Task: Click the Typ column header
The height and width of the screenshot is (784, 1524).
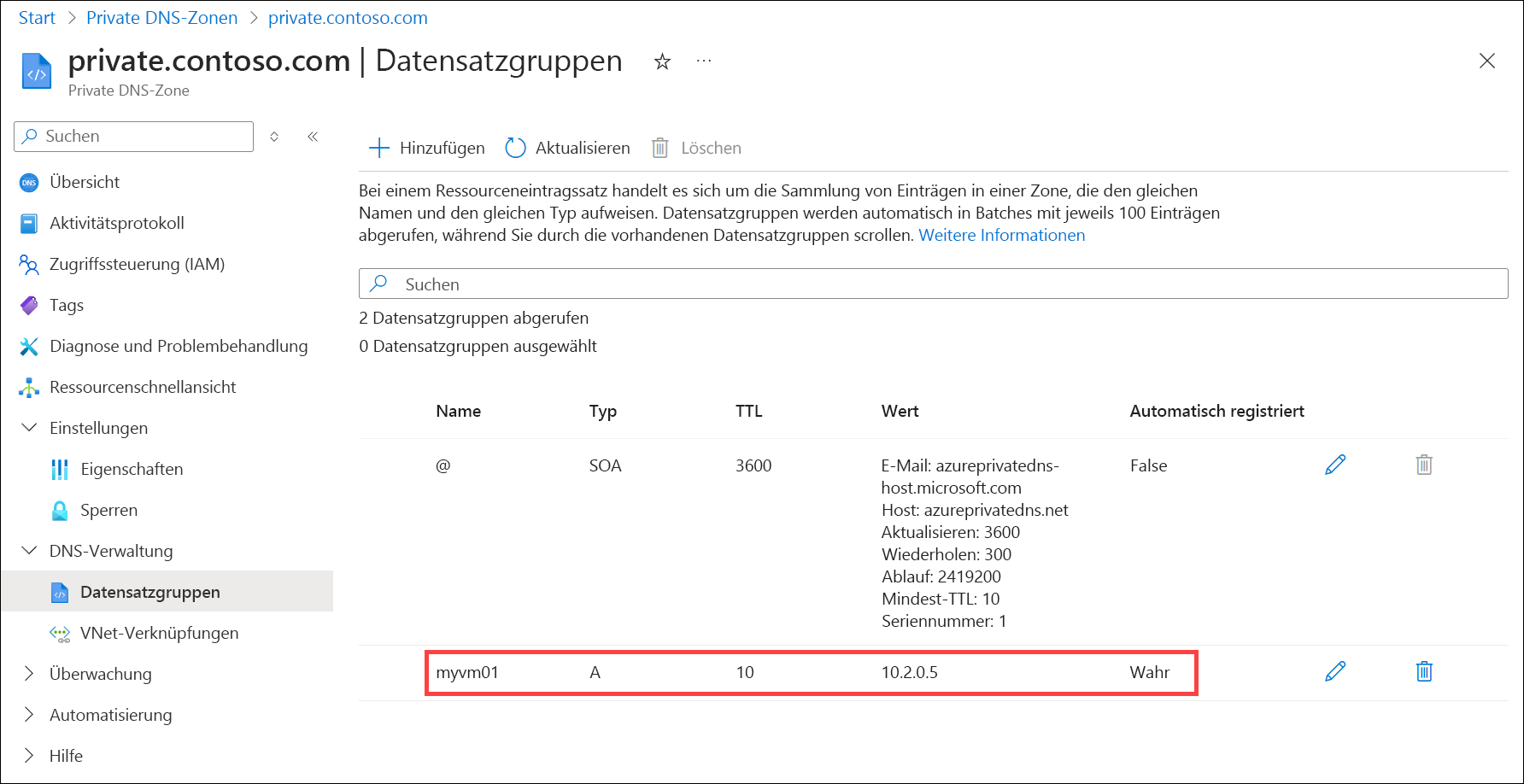Action: pos(602,411)
